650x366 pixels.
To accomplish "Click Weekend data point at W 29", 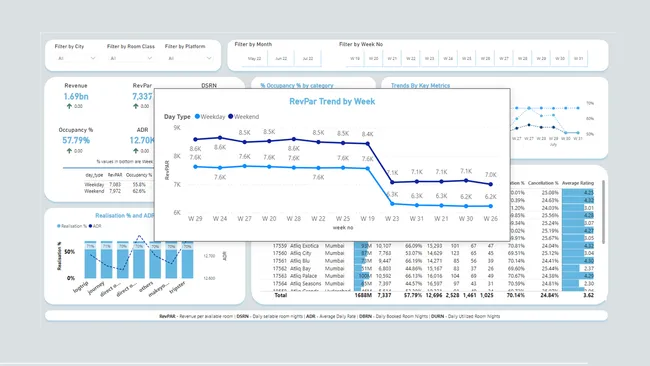I will 195,139.
